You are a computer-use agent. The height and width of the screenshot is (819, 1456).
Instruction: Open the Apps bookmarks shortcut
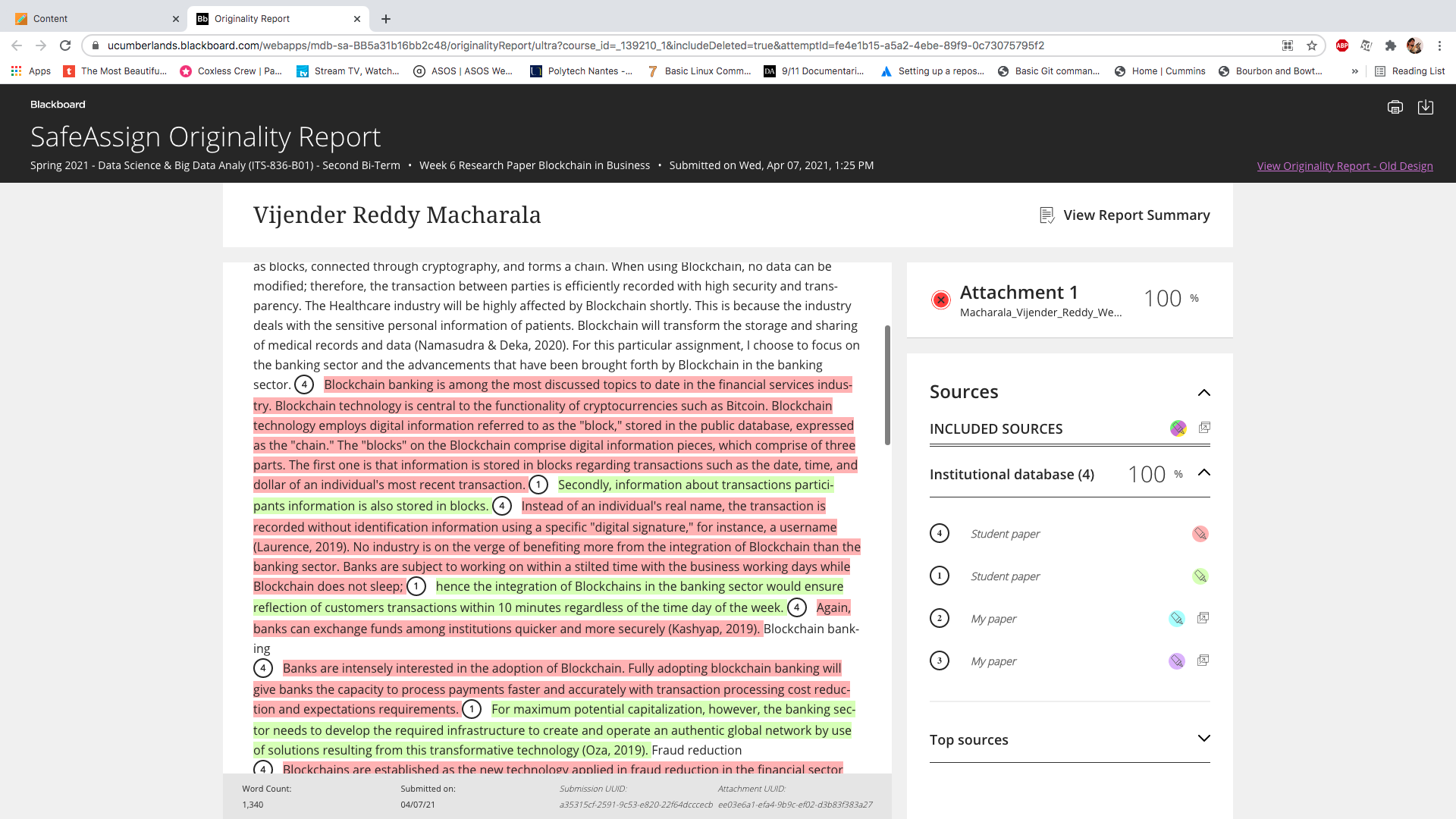(30, 71)
